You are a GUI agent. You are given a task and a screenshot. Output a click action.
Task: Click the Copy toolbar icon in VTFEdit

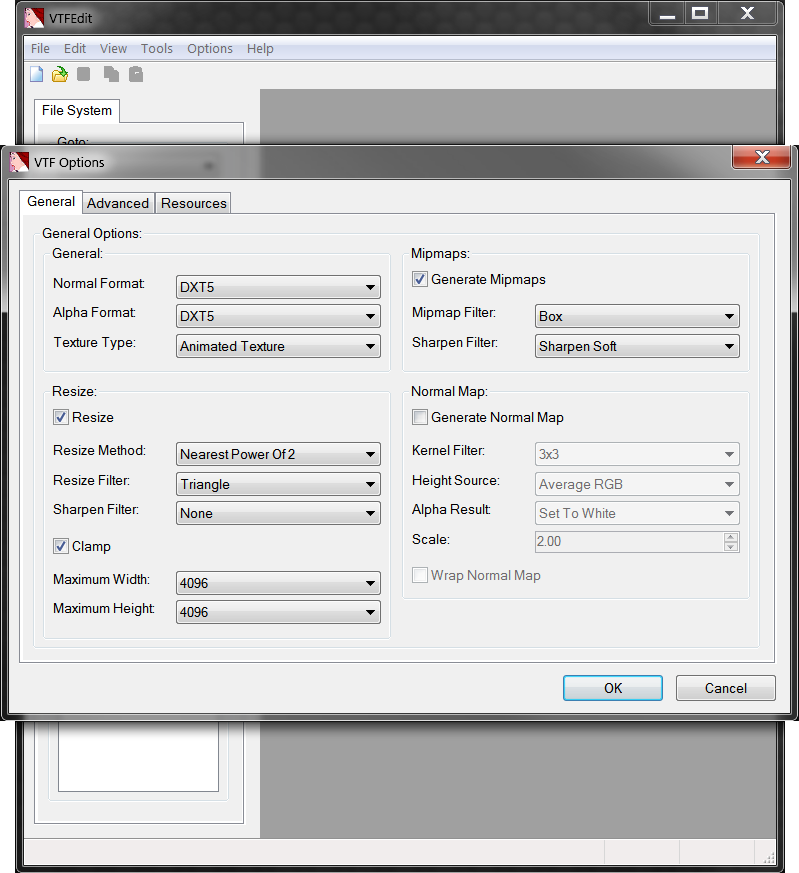(x=111, y=74)
